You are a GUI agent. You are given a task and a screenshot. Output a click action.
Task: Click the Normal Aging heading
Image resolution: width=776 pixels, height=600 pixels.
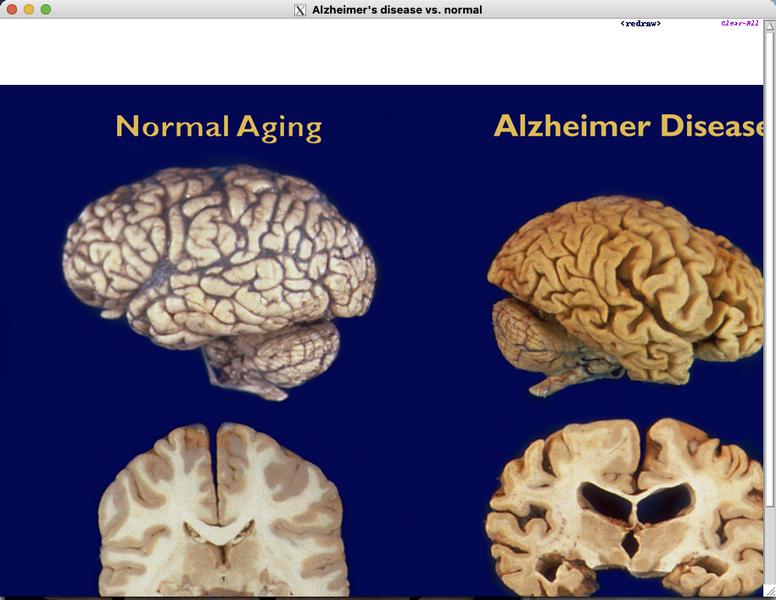point(218,127)
